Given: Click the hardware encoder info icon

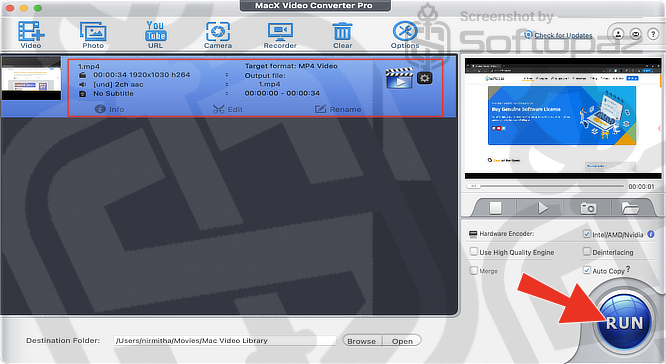Looking at the screenshot, I should [651, 234].
